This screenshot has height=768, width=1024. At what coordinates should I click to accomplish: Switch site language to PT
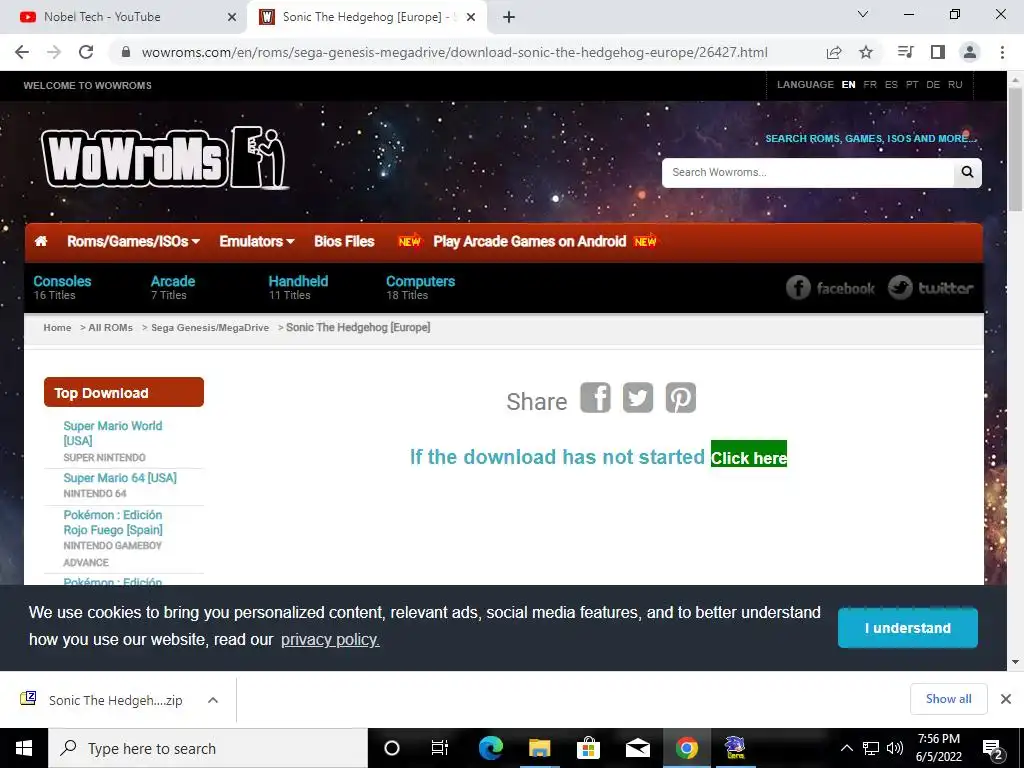[x=912, y=85]
